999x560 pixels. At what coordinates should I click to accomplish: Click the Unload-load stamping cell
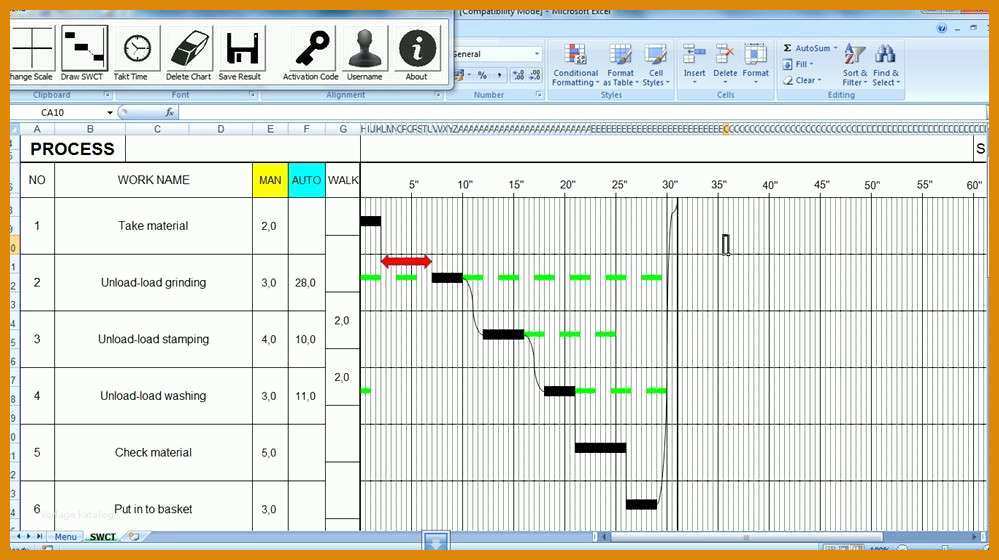click(x=154, y=339)
